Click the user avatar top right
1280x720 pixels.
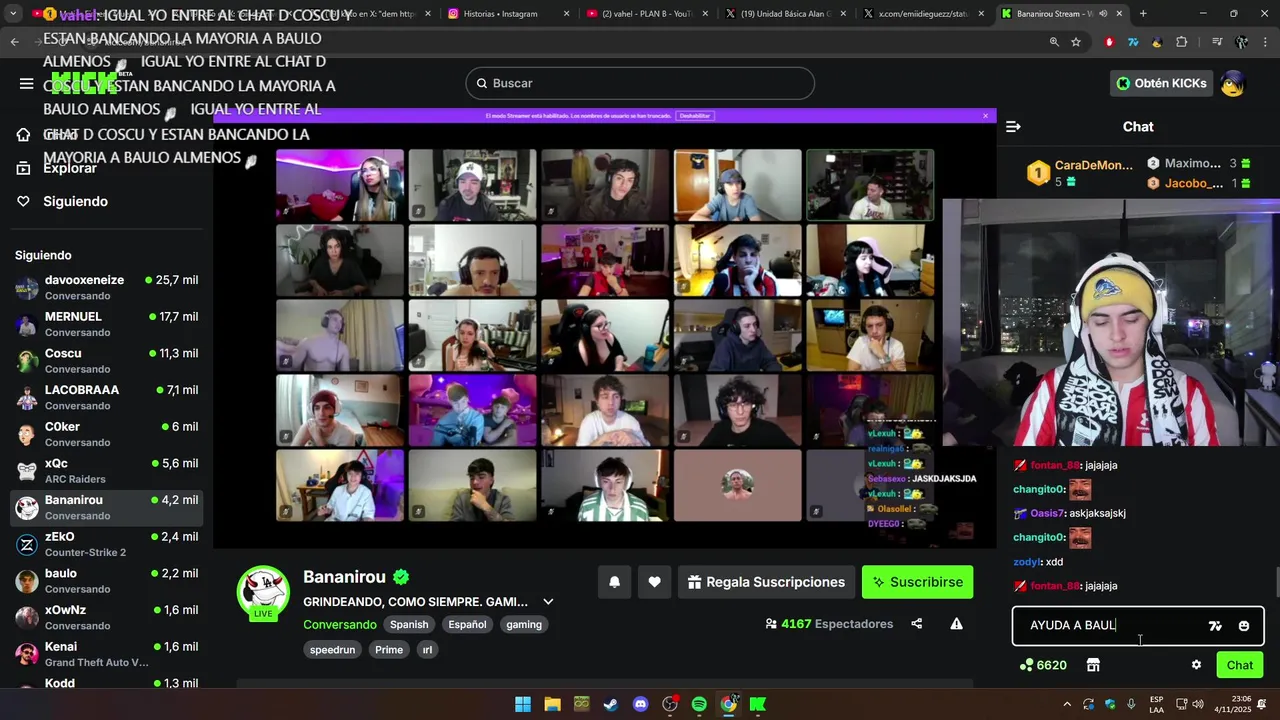[1232, 83]
